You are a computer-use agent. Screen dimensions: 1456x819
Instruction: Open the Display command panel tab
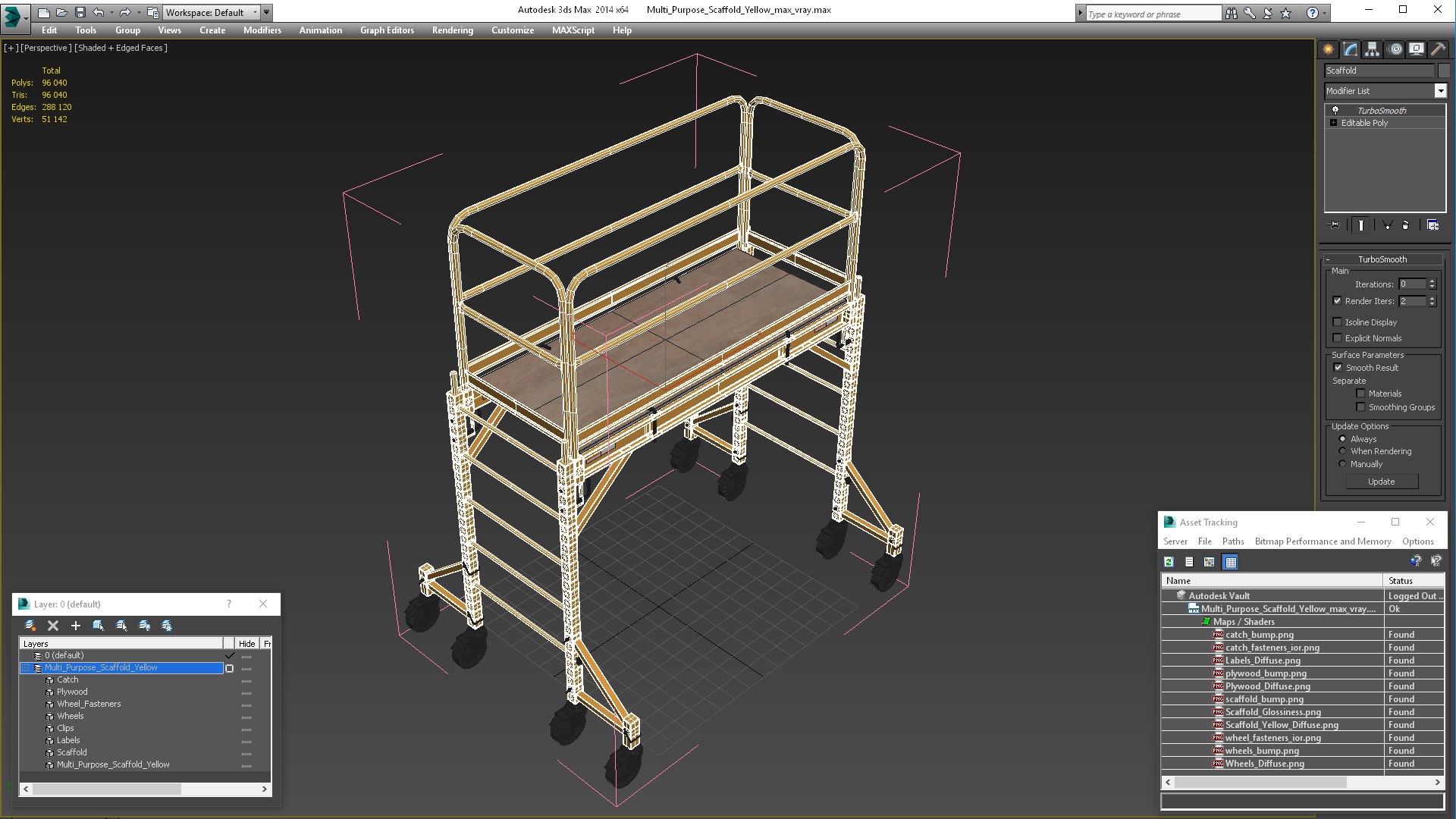coord(1417,49)
